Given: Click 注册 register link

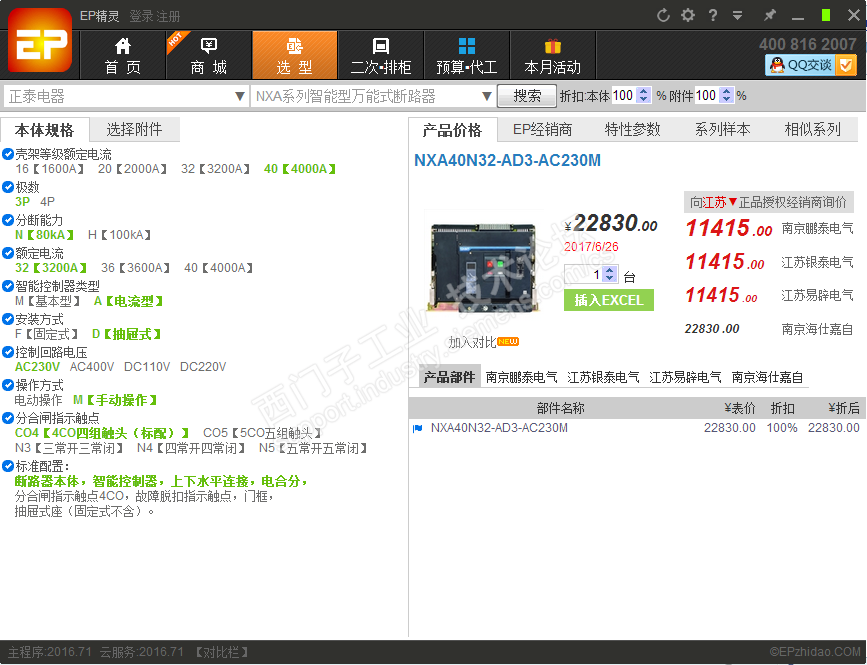Looking at the screenshot, I should pos(168,16).
